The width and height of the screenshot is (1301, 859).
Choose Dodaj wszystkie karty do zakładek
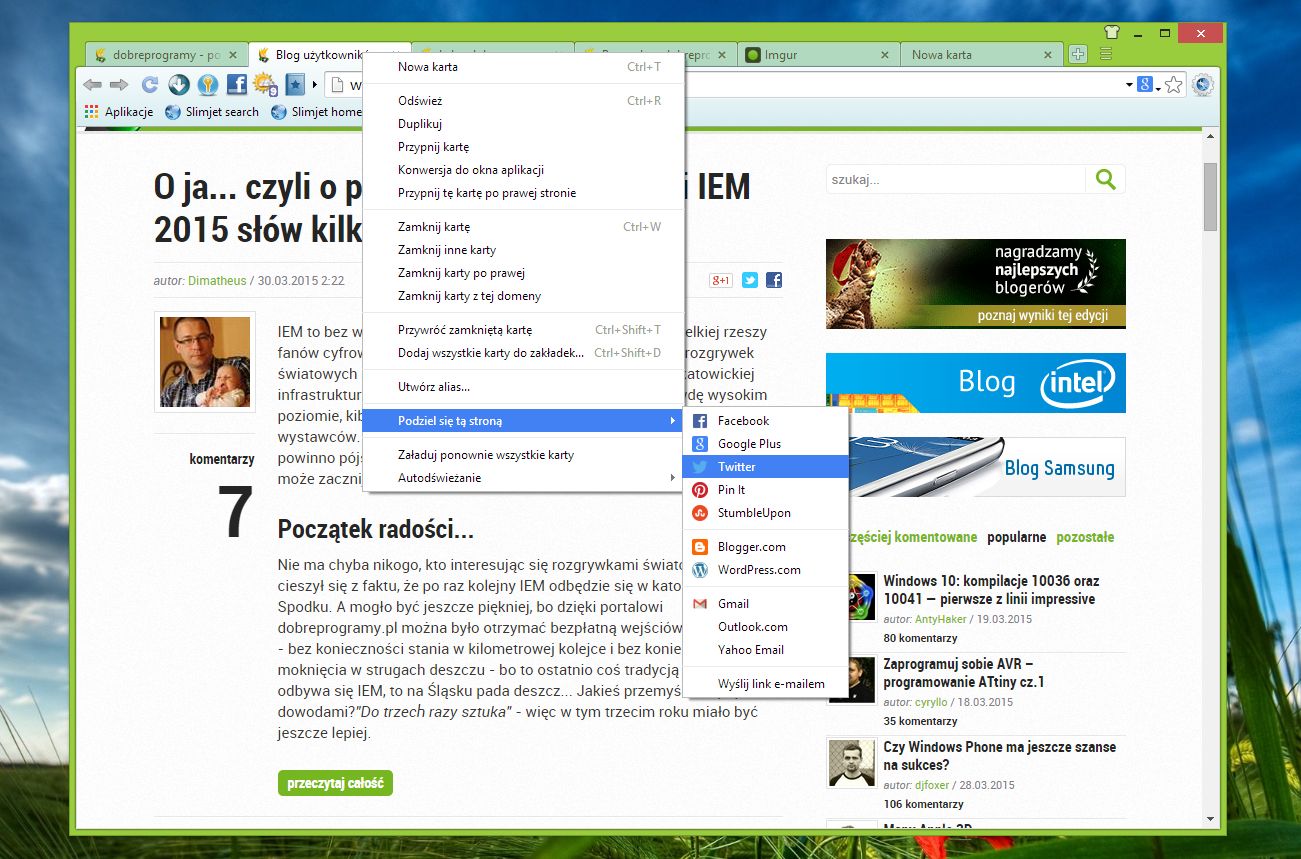(x=523, y=353)
